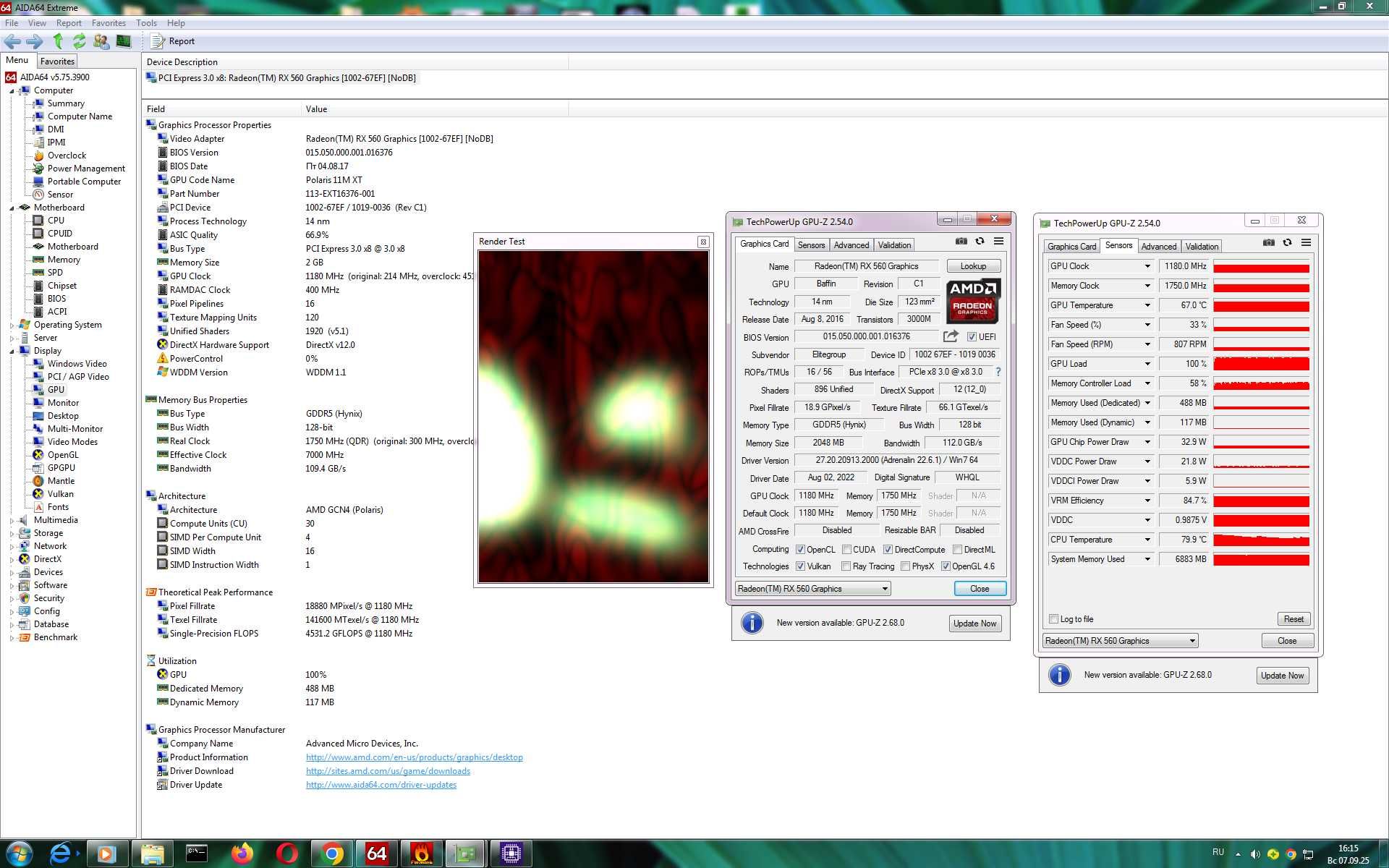Open the AMD Product Information link

pos(414,757)
